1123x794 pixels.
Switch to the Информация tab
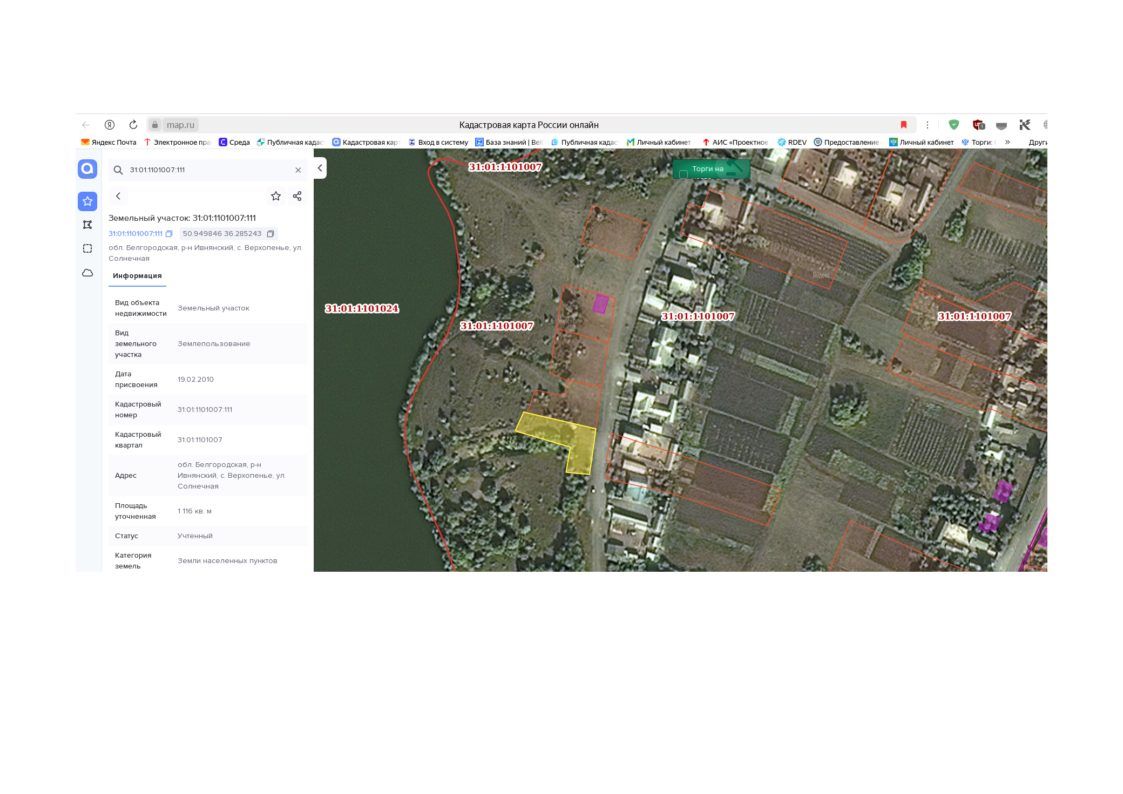tap(137, 276)
